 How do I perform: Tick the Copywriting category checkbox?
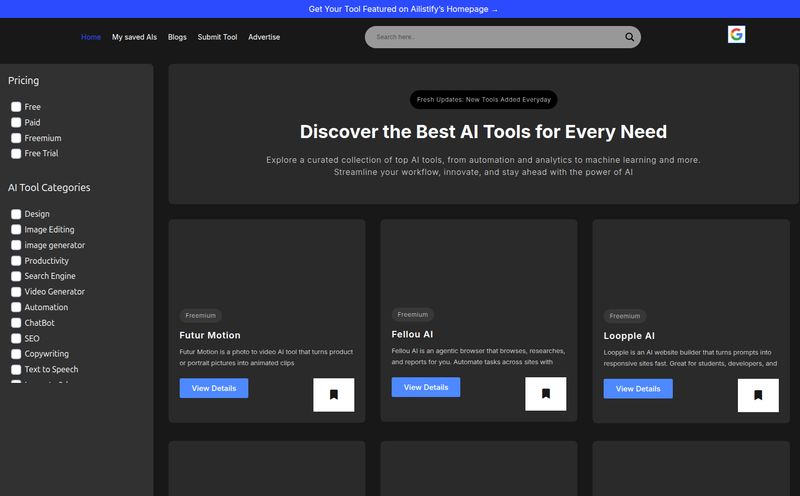(16, 354)
